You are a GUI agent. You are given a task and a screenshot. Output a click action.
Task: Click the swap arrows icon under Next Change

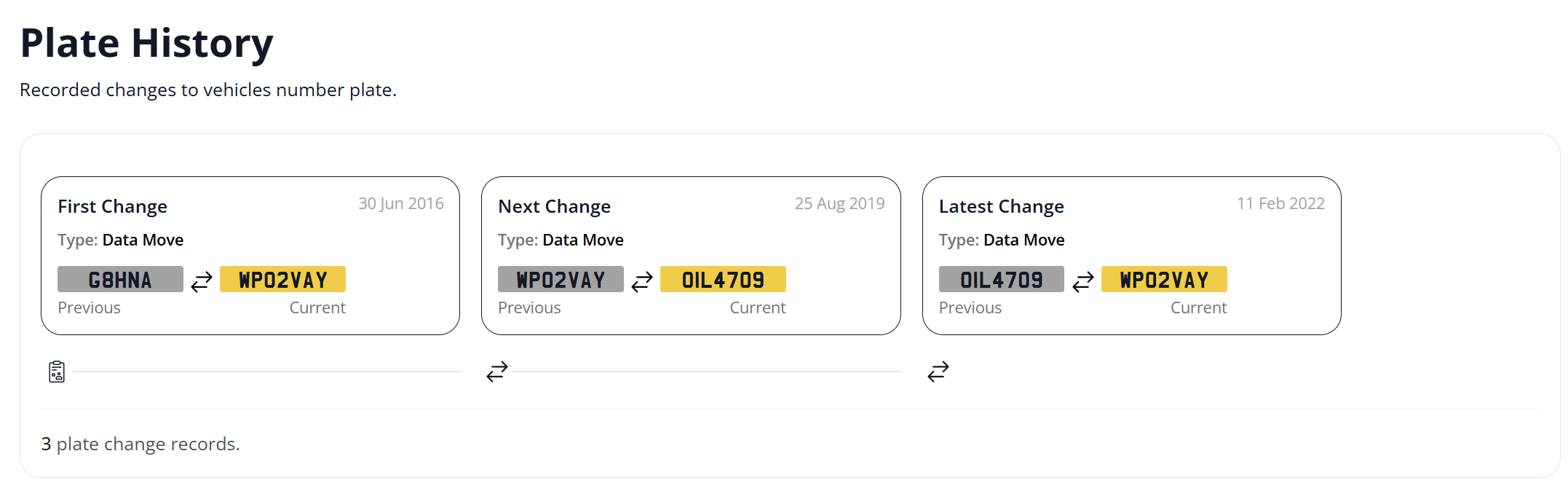pyautogui.click(x=497, y=372)
